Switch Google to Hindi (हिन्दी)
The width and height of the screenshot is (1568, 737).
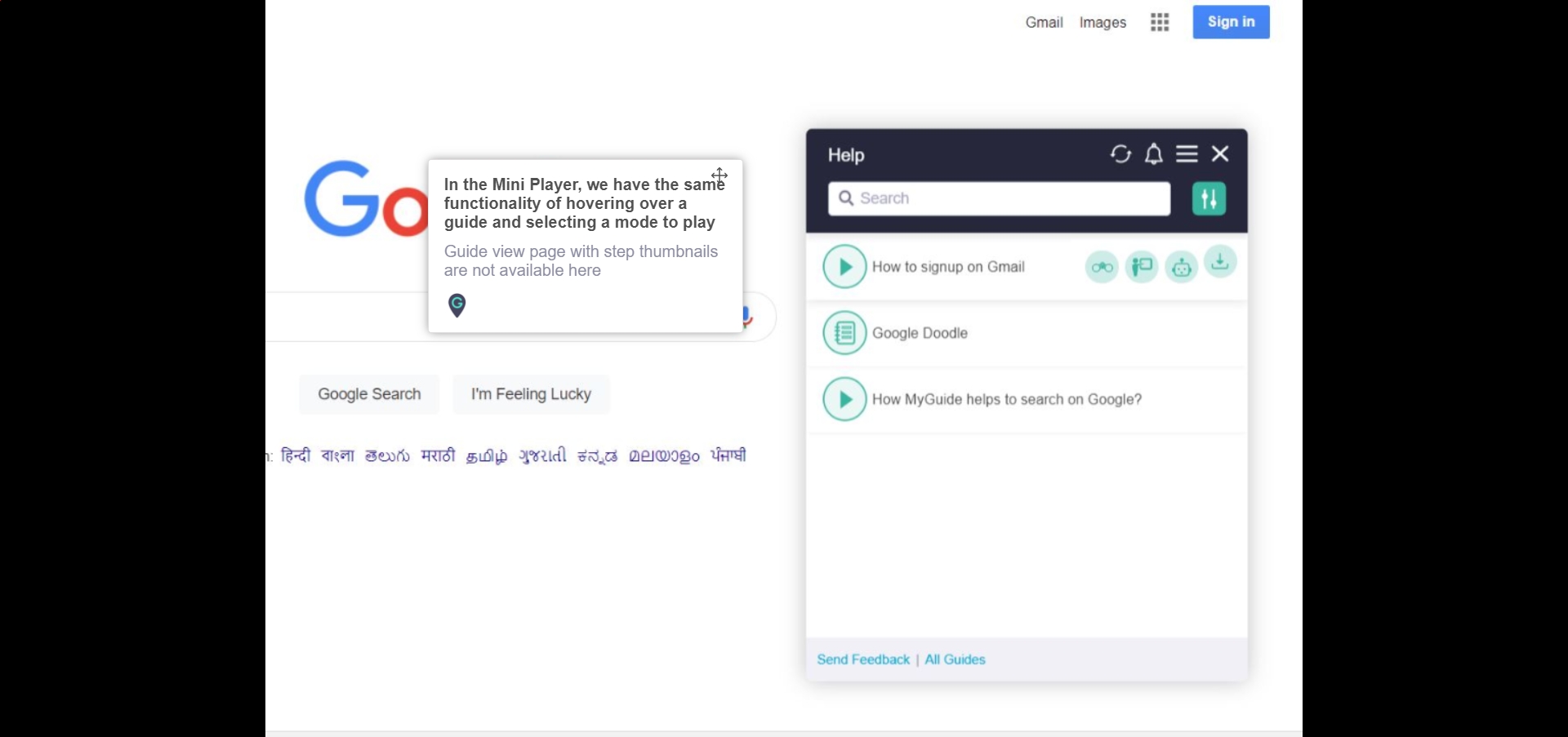(296, 455)
